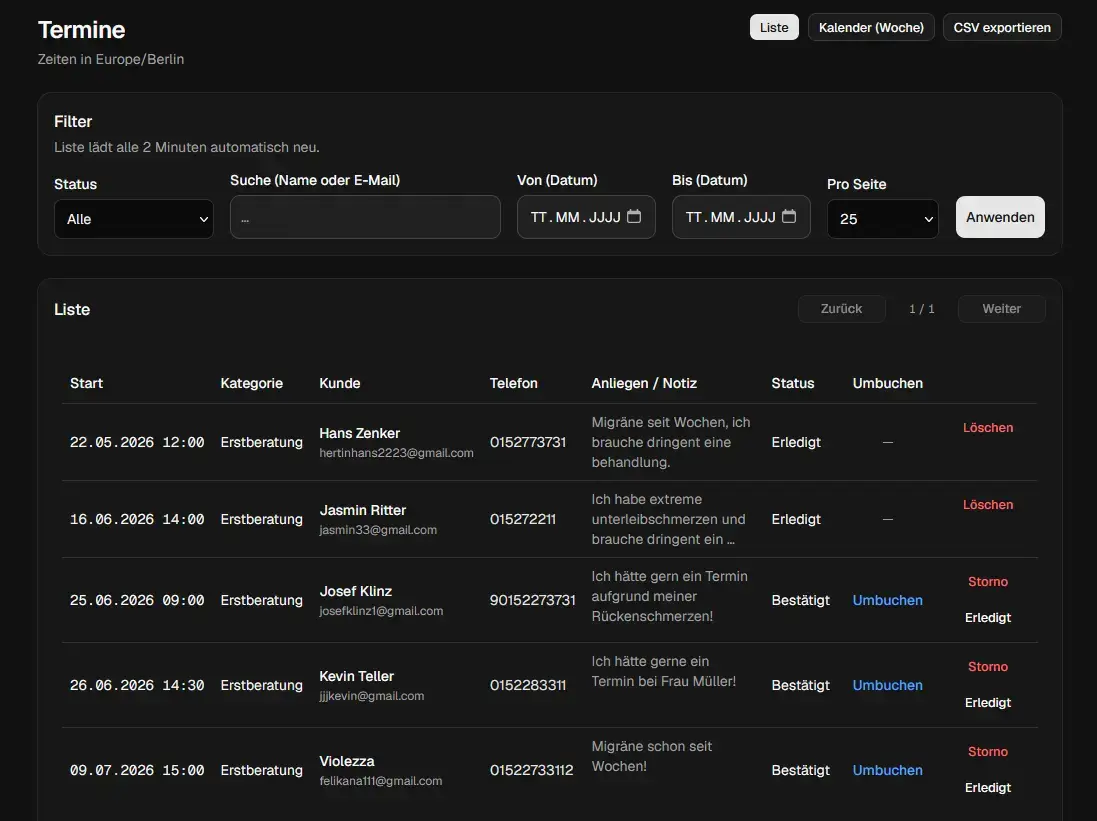Select email josefklinz1@gmail.com
The width and height of the screenshot is (1097, 821).
(381, 611)
